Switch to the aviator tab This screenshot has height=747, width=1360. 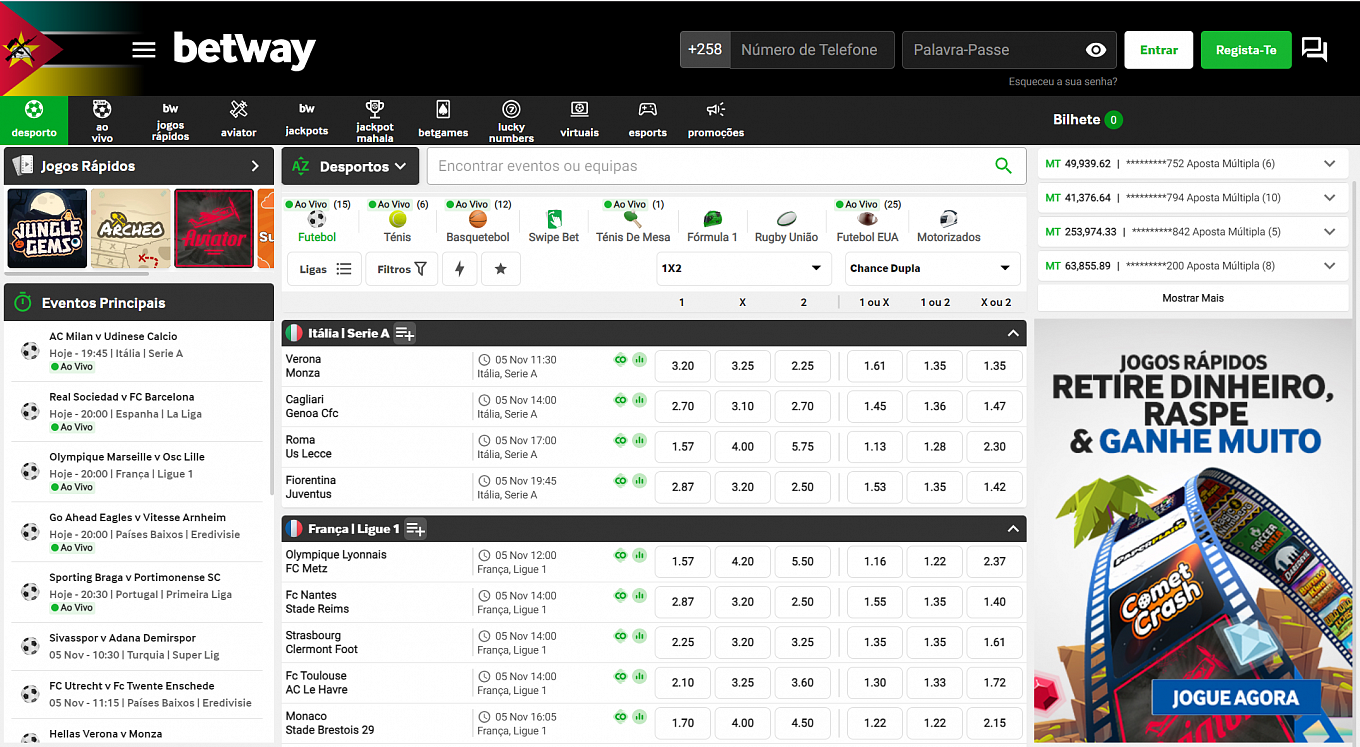[238, 120]
